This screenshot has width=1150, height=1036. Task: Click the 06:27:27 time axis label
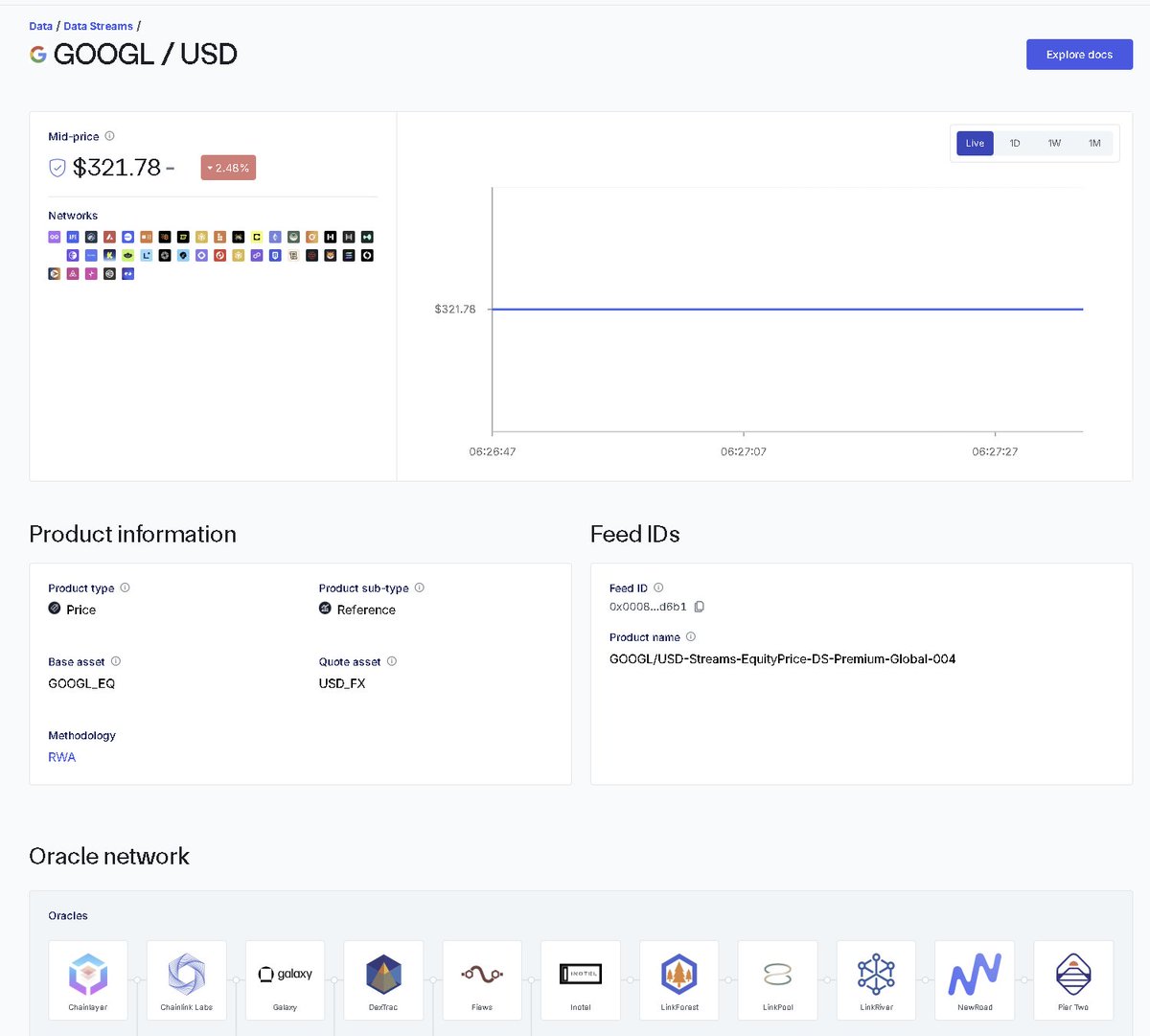click(x=995, y=451)
